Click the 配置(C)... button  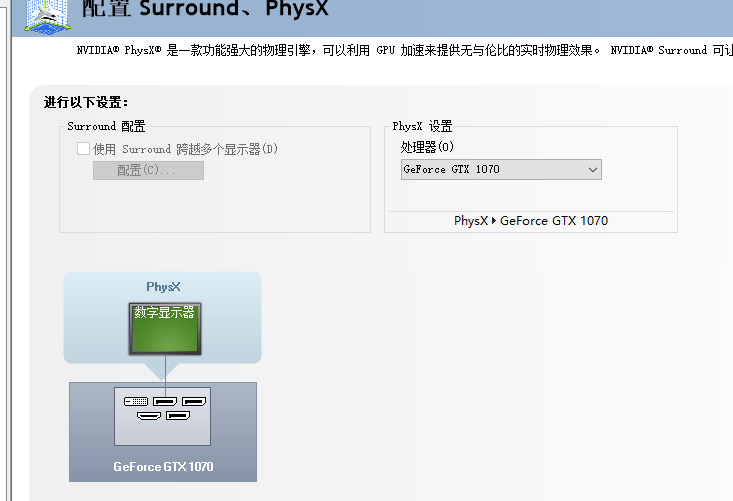pyautogui.click(x=148, y=170)
